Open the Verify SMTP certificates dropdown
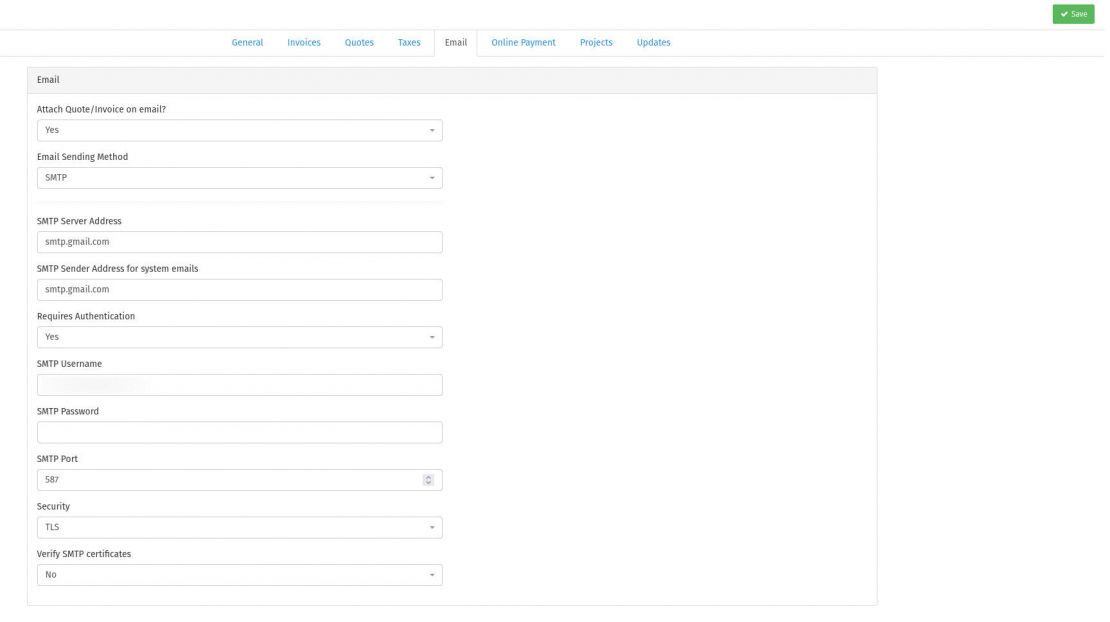The height and width of the screenshot is (622, 1110). pos(240,574)
